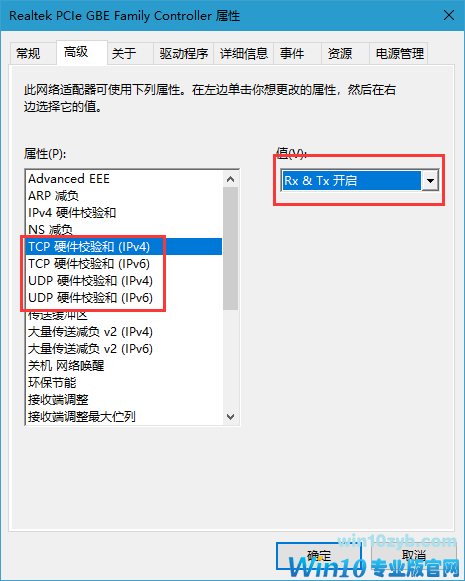The width and height of the screenshot is (465, 581).
Task: Open the 值 dropdown arrow
Action: 430,181
